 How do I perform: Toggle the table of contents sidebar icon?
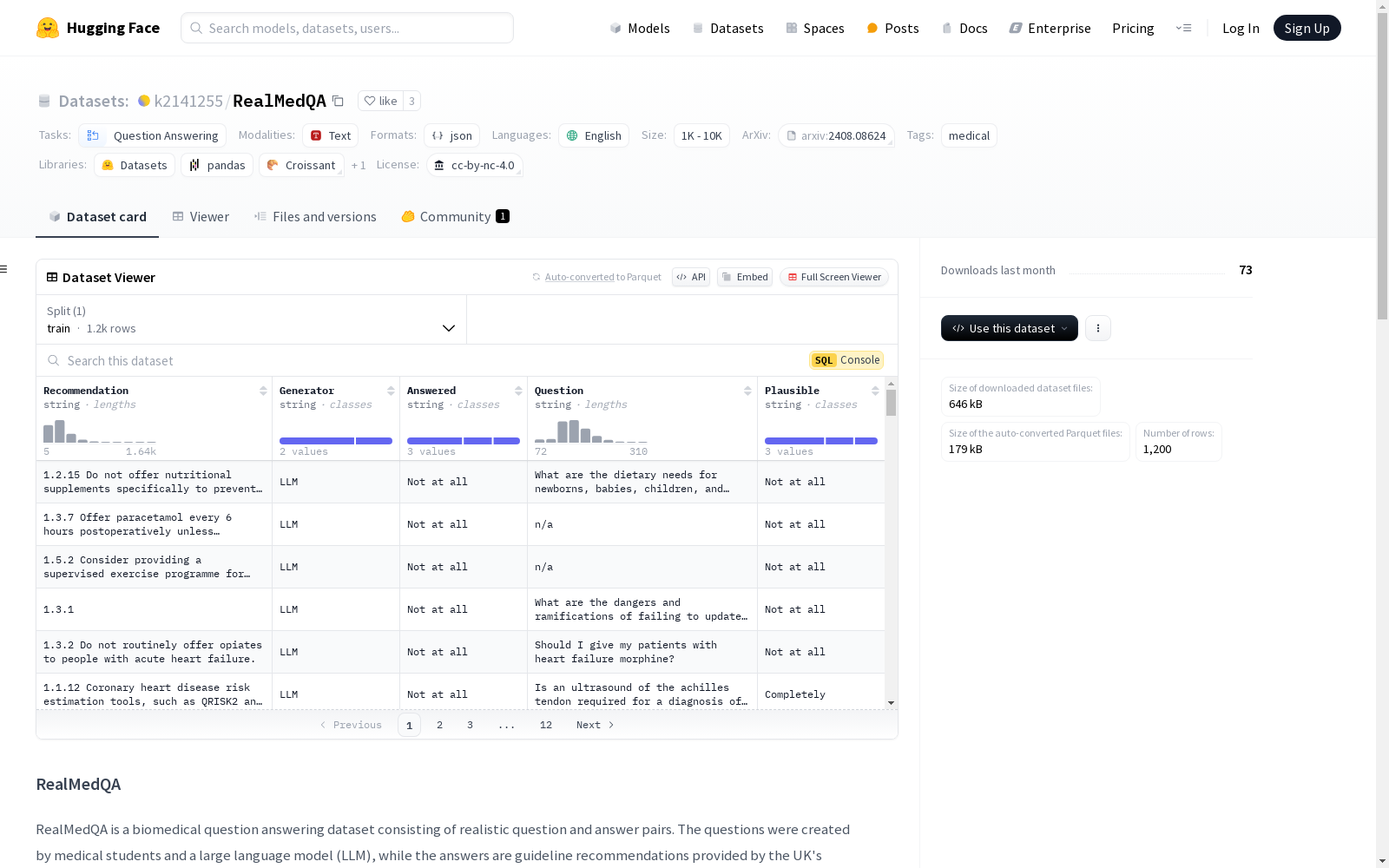(4, 269)
